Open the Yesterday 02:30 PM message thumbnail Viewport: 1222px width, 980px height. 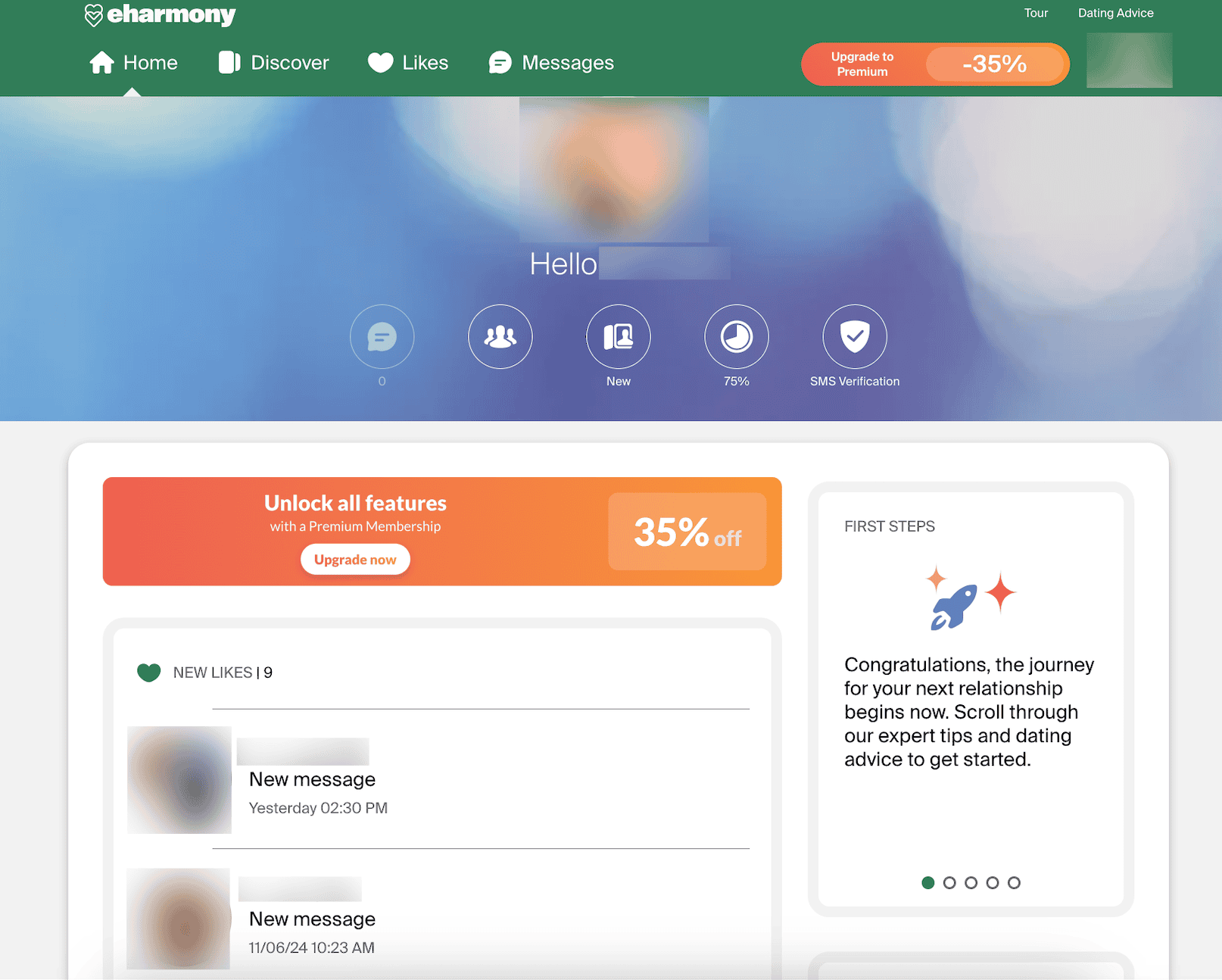coord(179,780)
